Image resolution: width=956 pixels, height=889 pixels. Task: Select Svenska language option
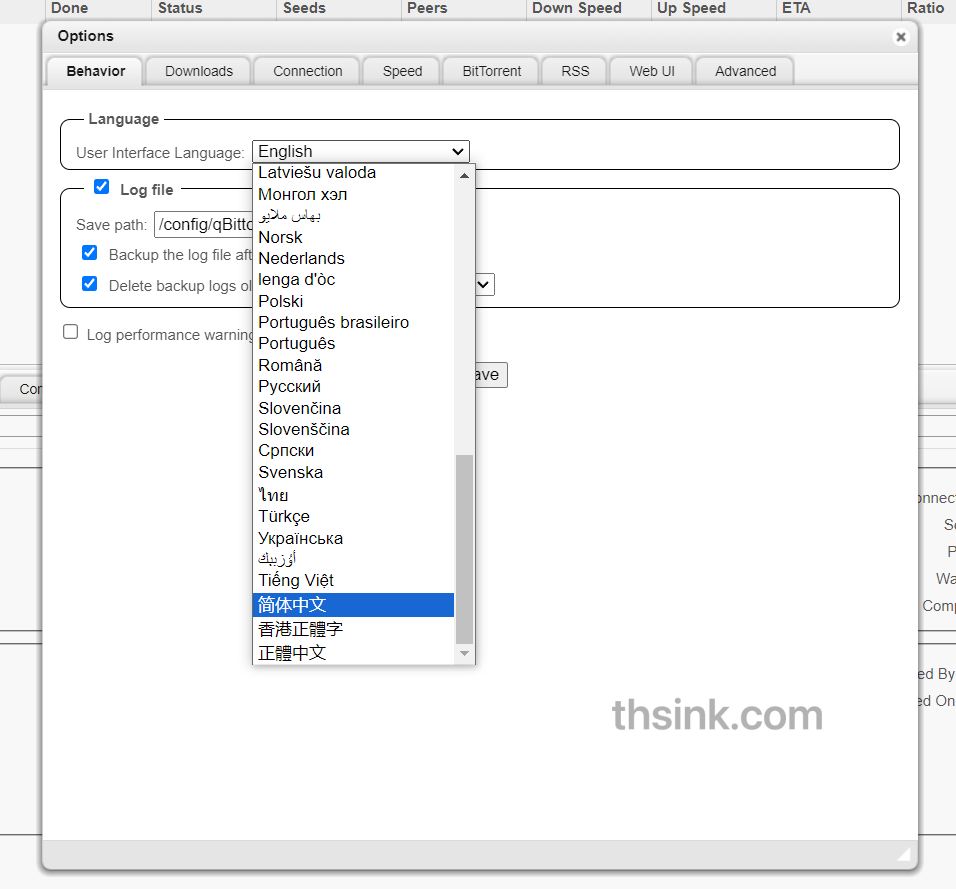353,473
